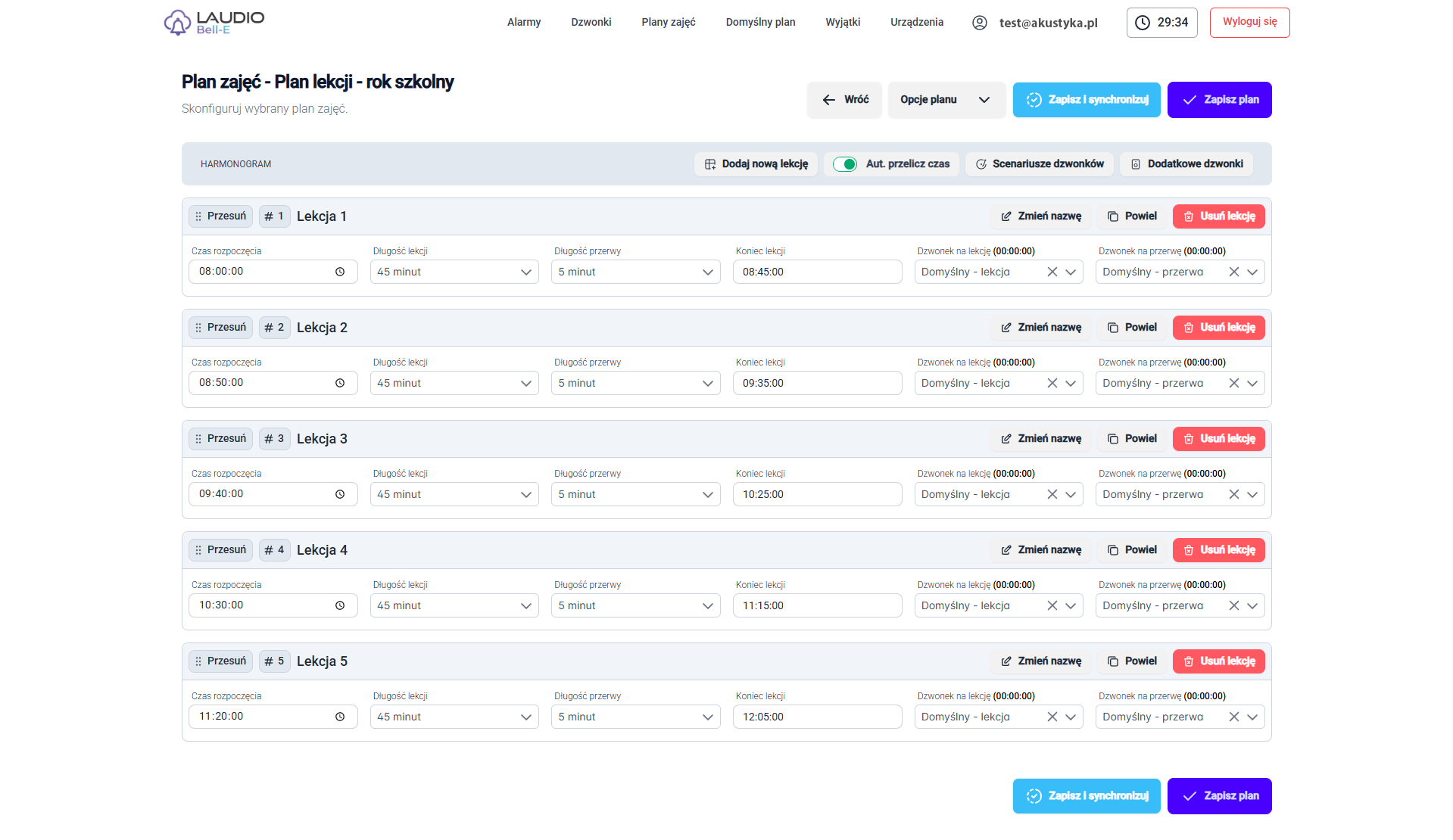Clear Domyślny - przerwa bell in Lekcja 4
Image resolution: width=1453 pixels, height=840 pixels.
[1233, 606]
